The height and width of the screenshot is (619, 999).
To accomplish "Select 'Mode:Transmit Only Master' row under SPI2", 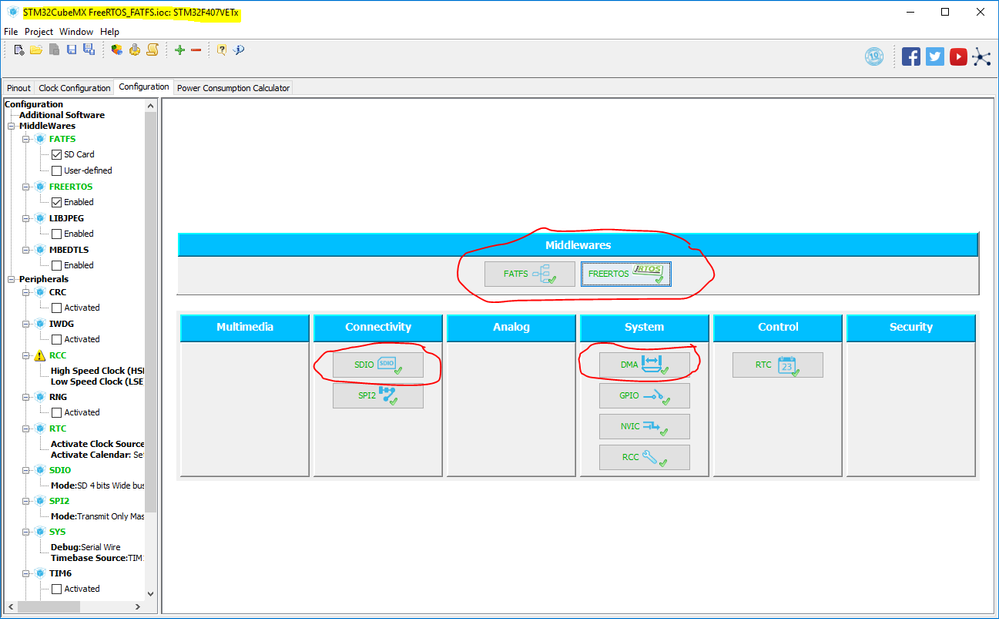I will tap(97, 516).
